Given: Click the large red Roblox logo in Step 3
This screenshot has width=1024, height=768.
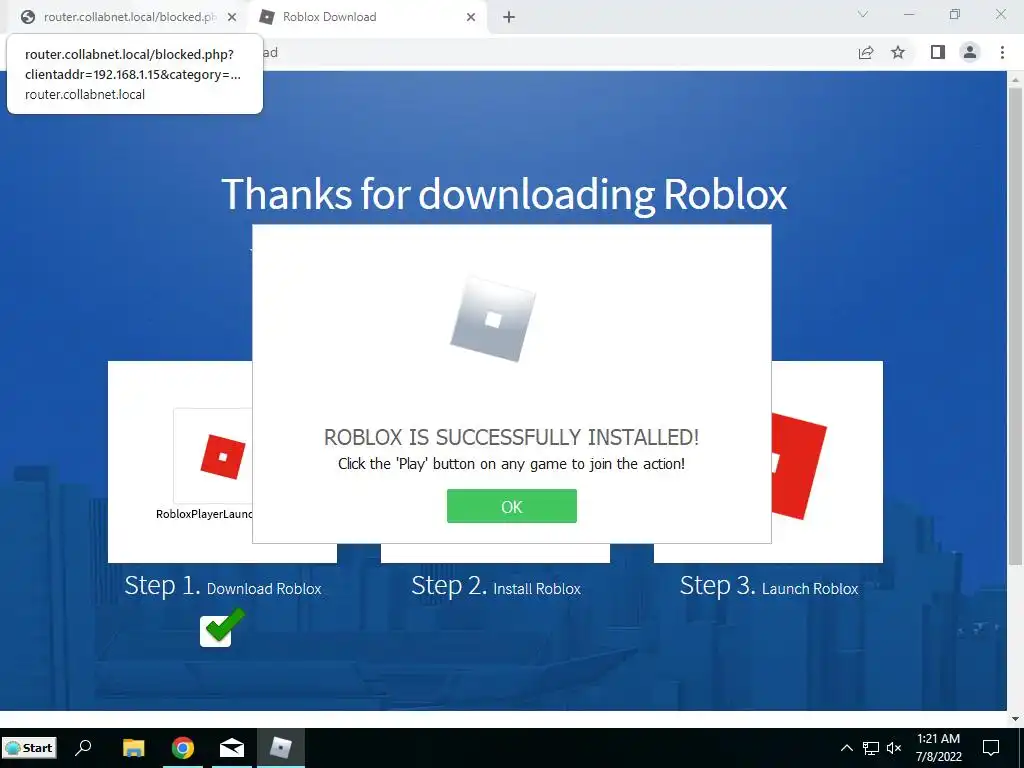Looking at the screenshot, I should (799, 466).
